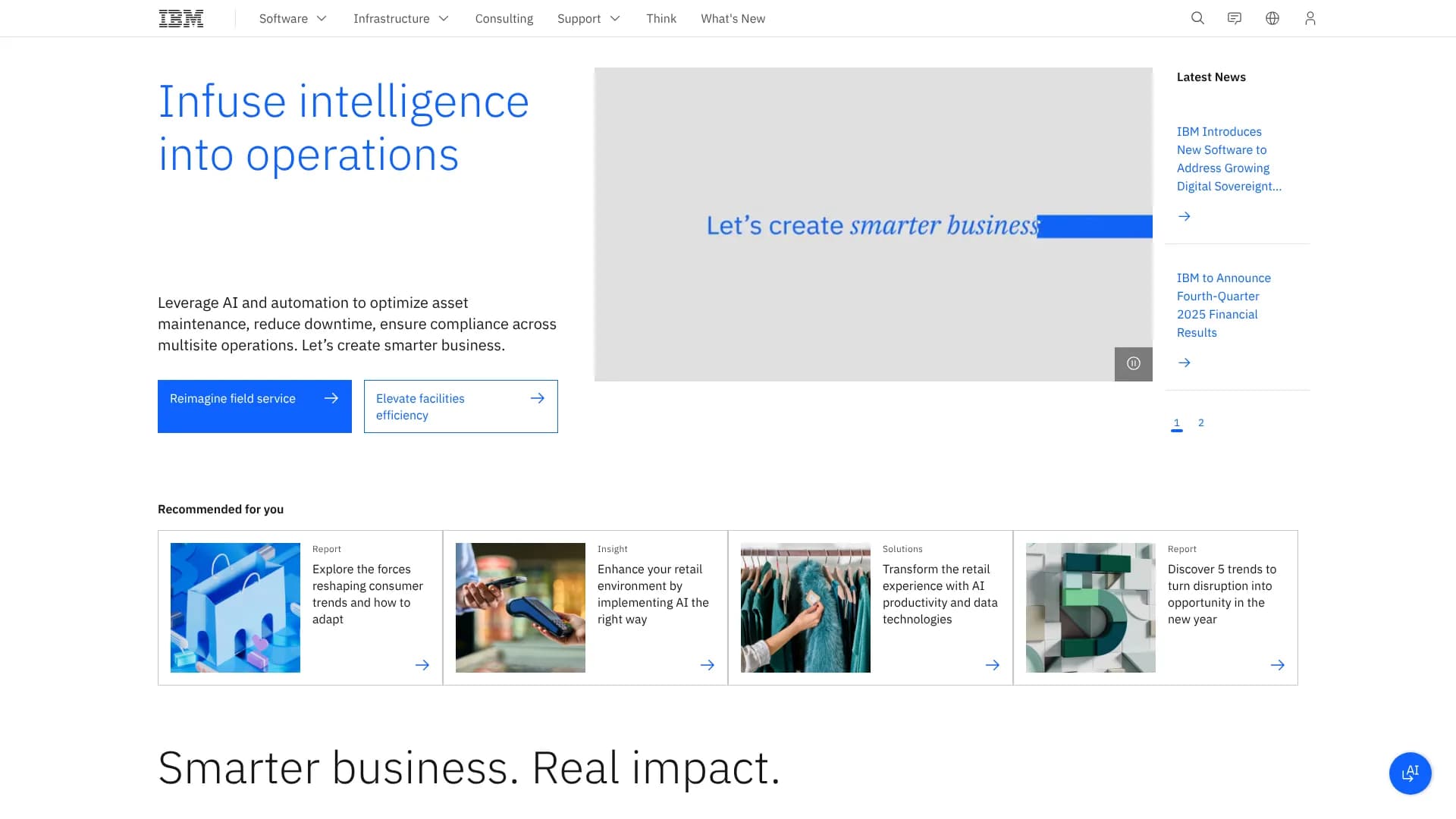
Task: Select news page 2
Action: (x=1201, y=422)
